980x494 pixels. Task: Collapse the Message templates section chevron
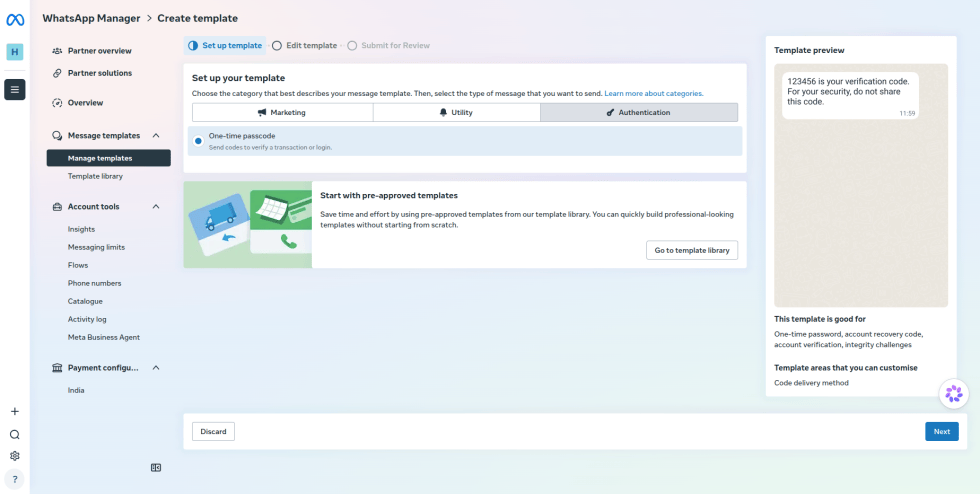(156, 136)
